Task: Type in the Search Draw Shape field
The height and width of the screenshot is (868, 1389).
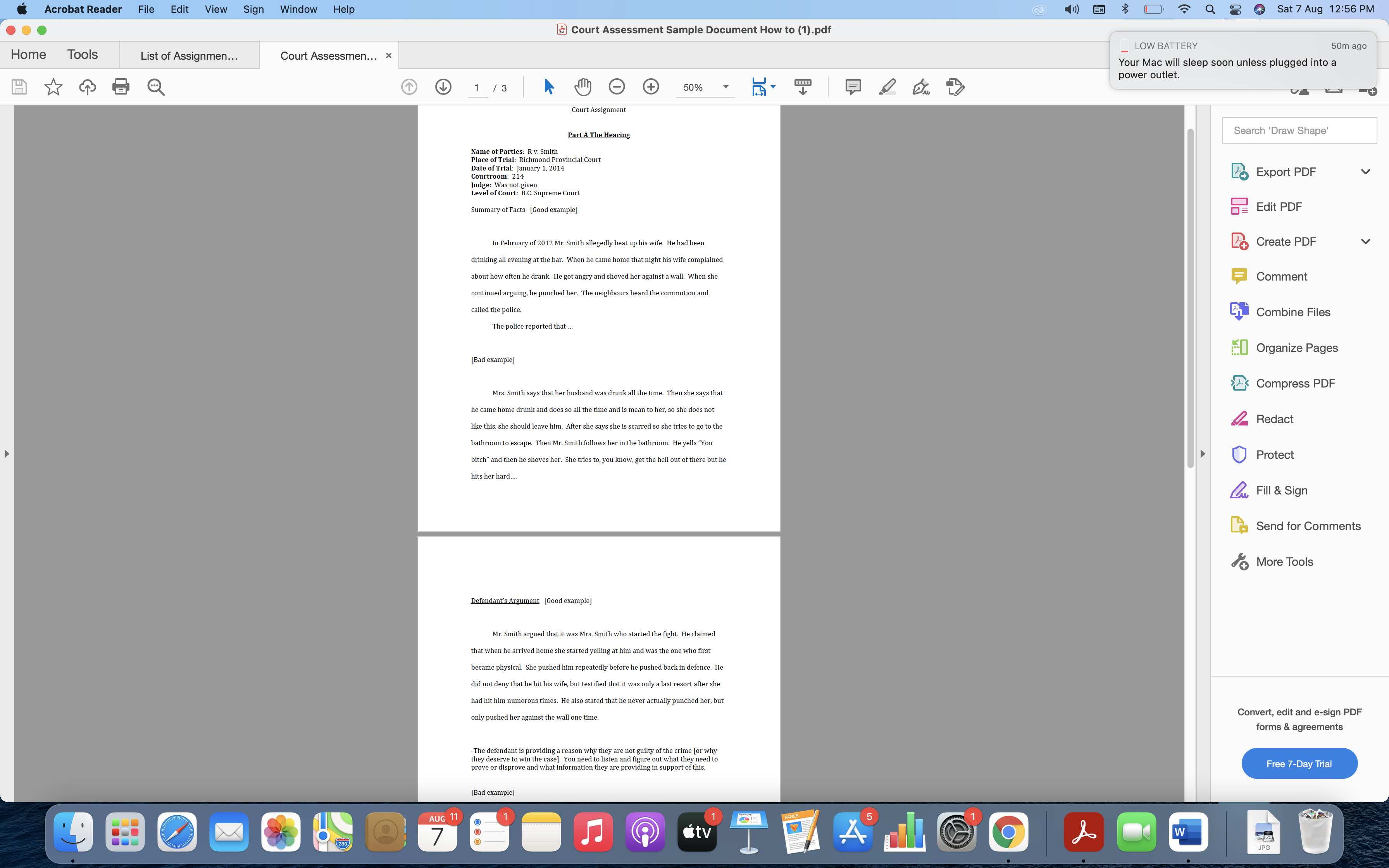Action: click(1299, 130)
